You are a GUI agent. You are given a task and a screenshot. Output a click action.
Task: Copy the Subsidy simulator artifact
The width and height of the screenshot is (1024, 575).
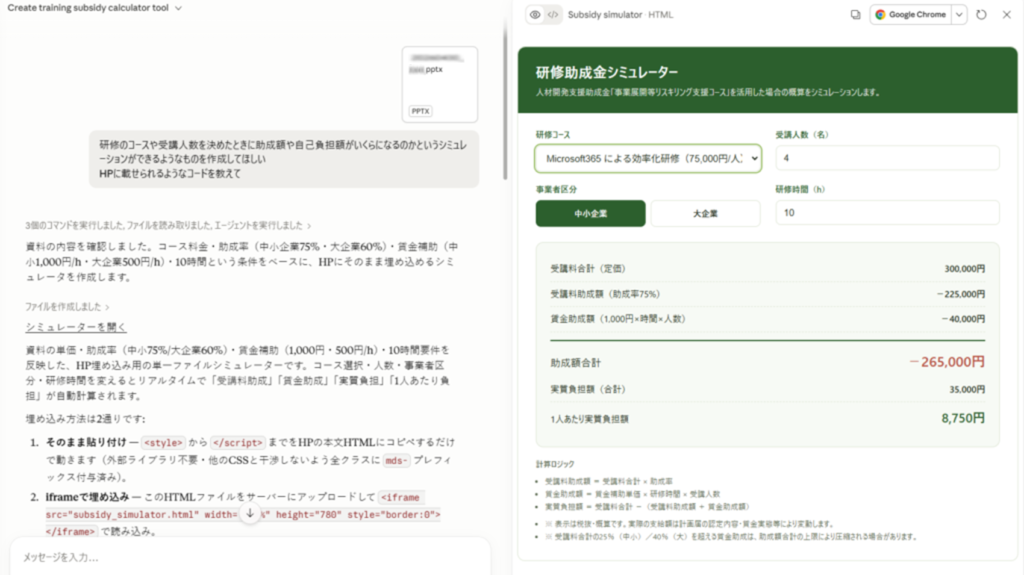[856, 14]
